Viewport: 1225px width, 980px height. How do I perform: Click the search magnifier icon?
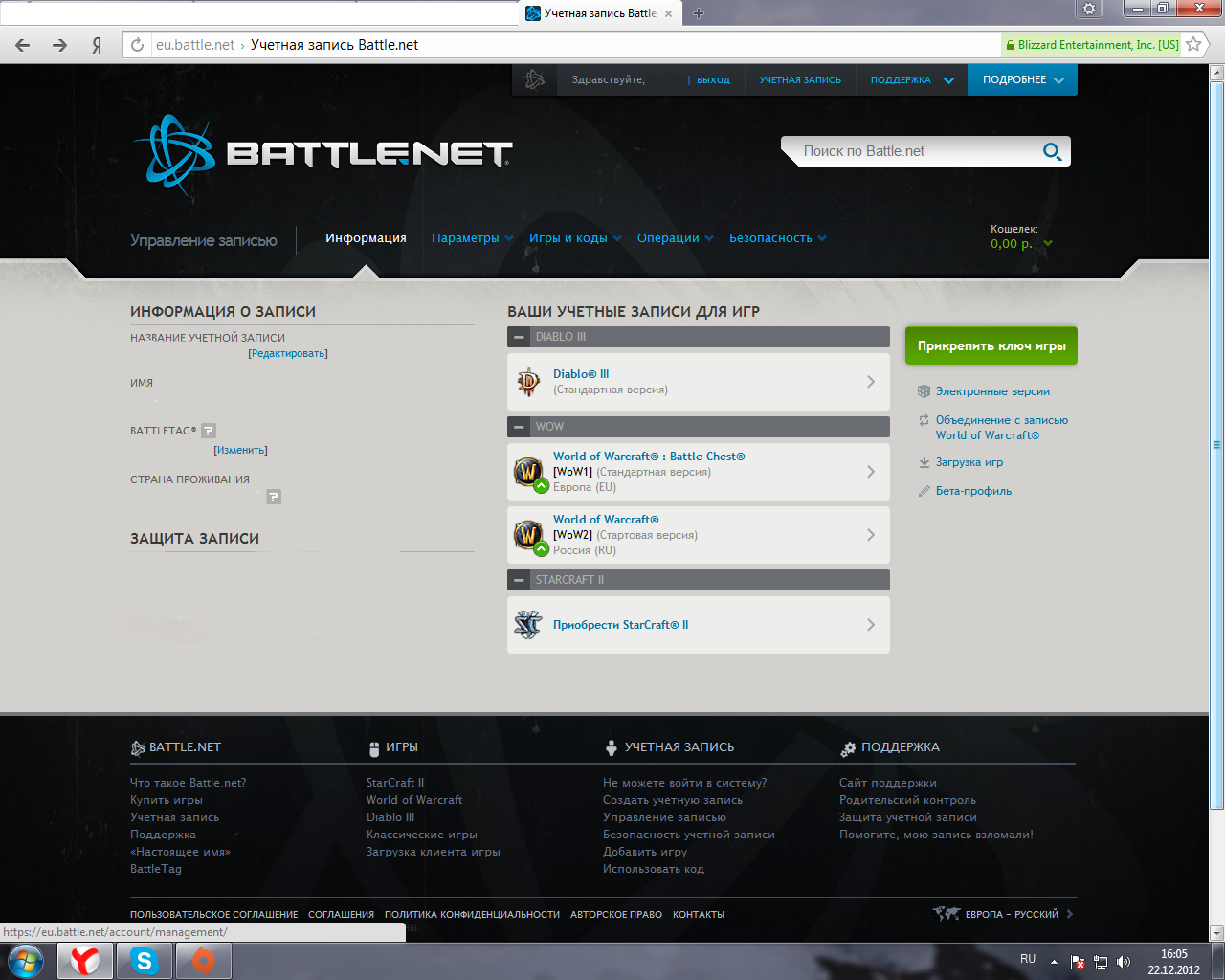pyautogui.click(x=1052, y=151)
